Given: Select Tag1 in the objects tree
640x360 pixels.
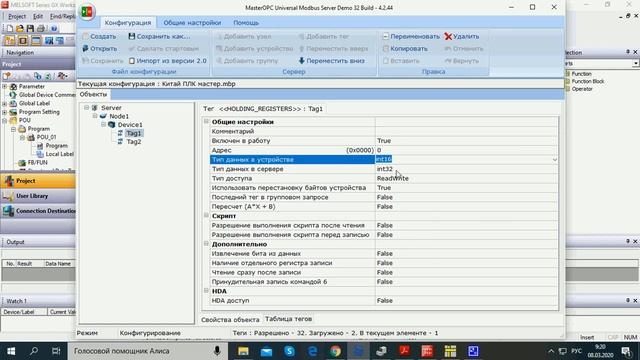Looking at the screenshot, I should click(x=133, y=133).
